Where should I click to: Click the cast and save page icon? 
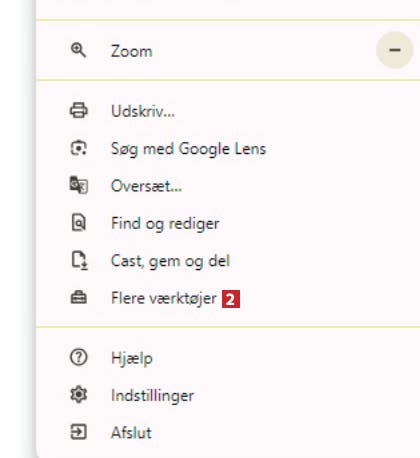click(x=79, y=260)
